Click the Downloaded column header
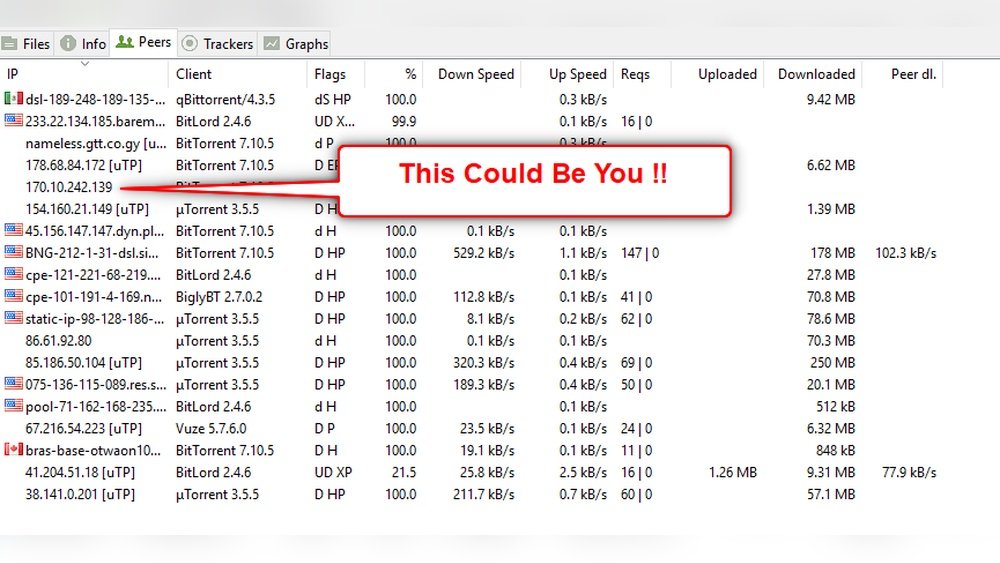This screenshot has height=563, width=1000. (x=816, y=74)
